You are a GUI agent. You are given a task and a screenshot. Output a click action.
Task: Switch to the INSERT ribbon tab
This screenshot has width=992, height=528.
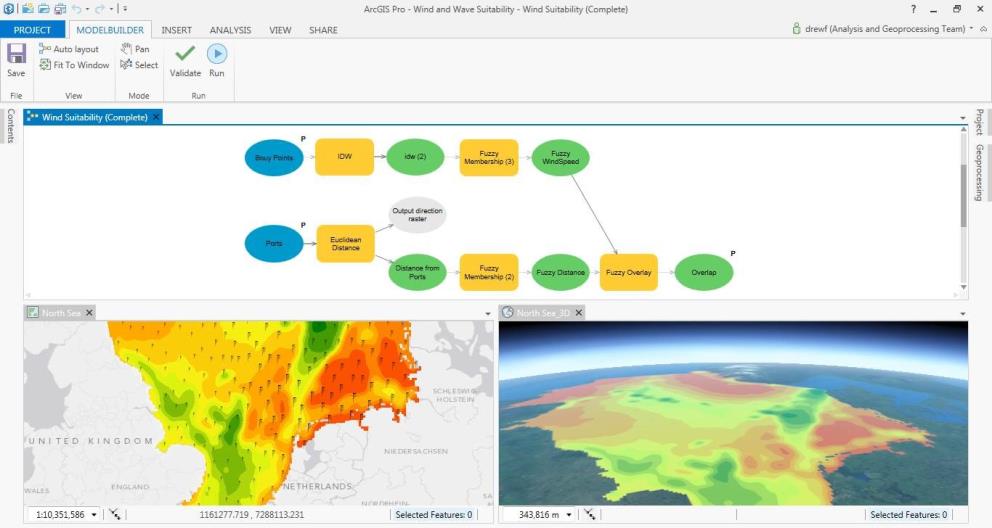click(x=177, y=30)
